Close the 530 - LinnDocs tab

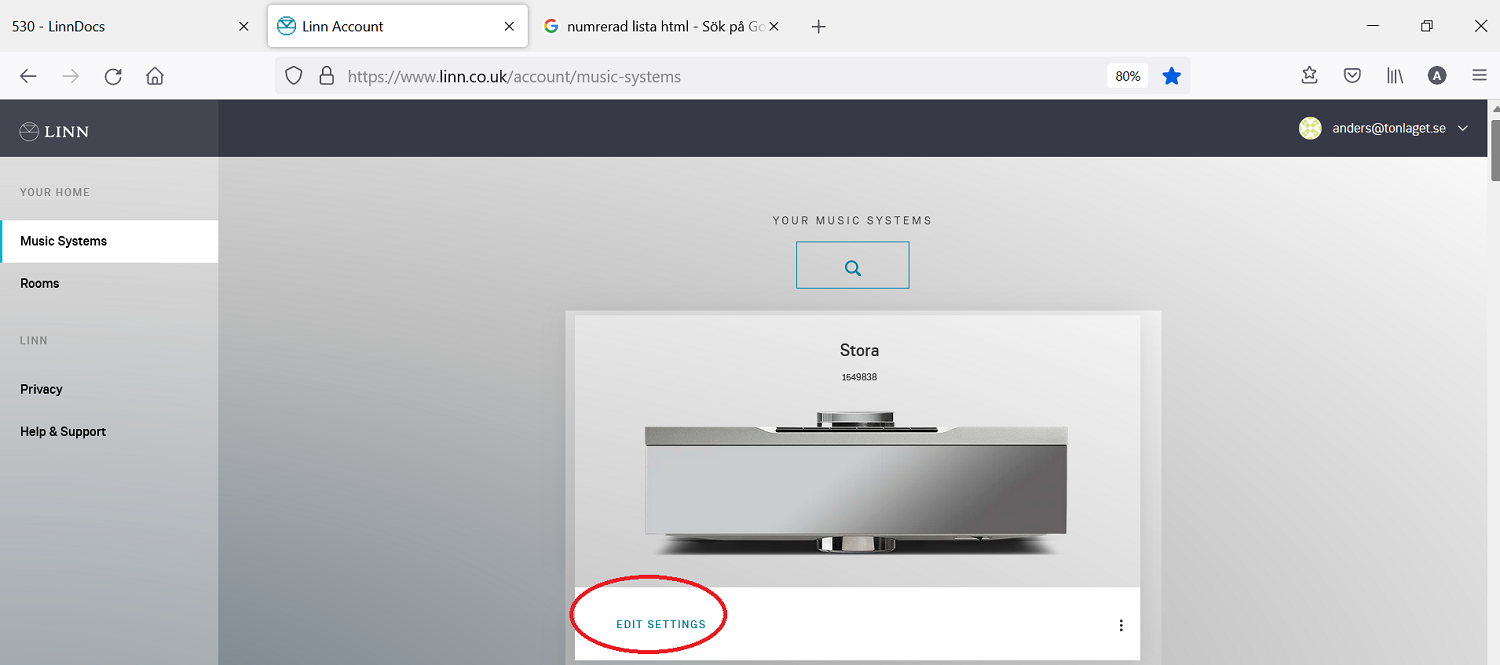click(x=244, y=27)
